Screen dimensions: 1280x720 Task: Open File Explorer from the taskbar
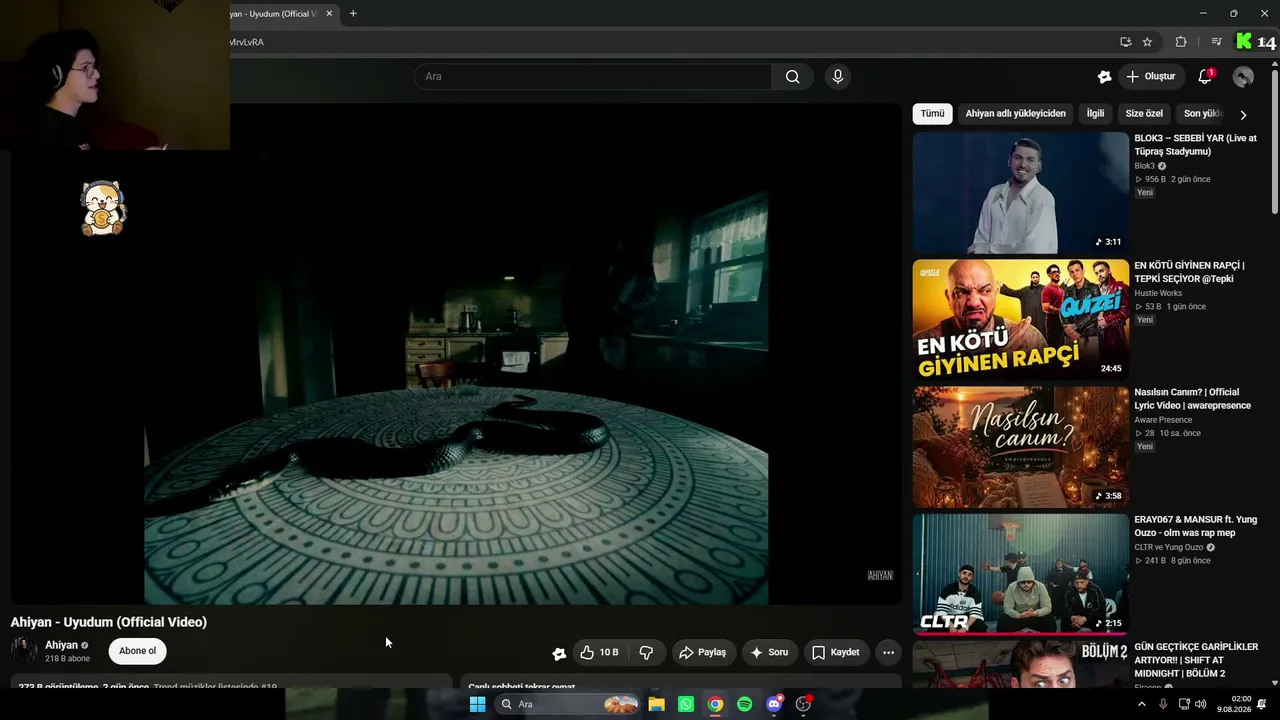coord(656,704)
